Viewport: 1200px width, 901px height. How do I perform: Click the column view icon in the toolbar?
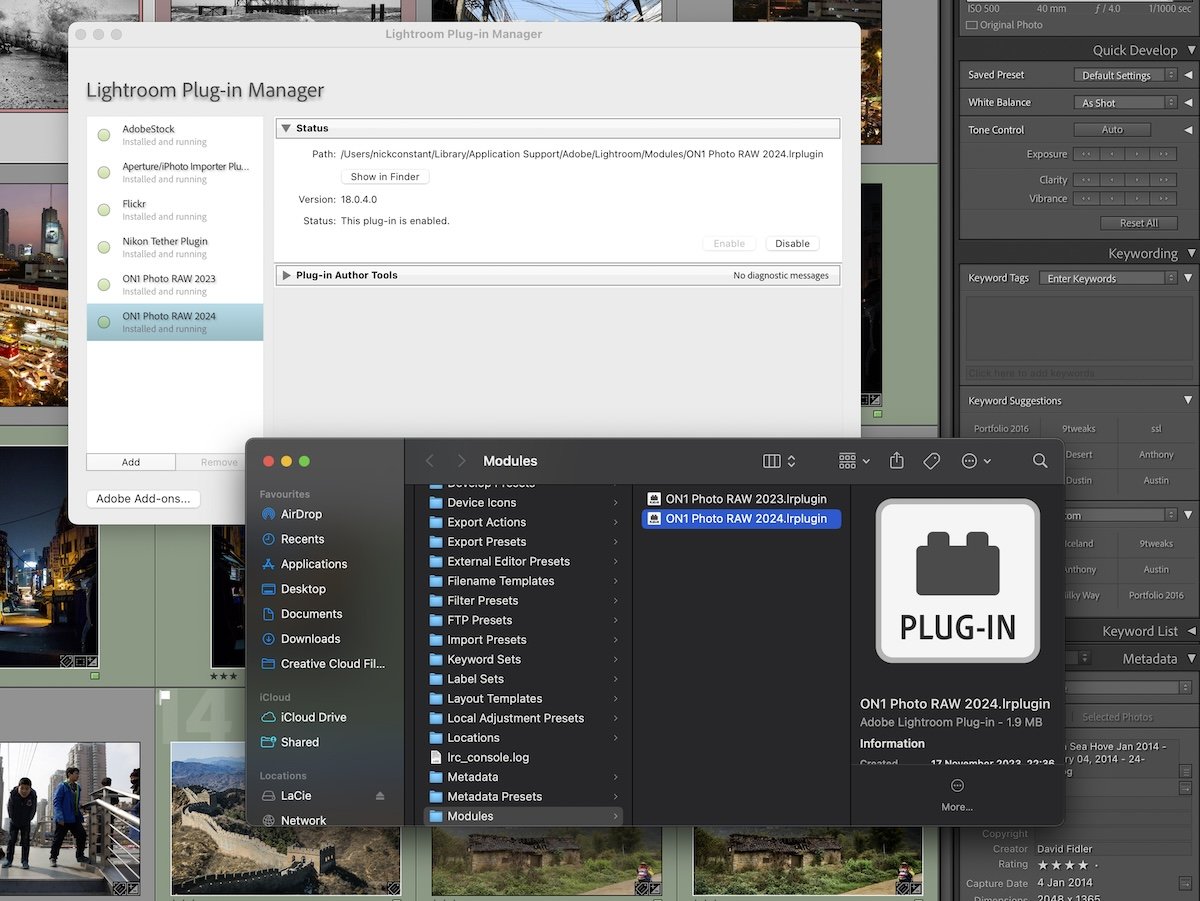tap(771, 461)
